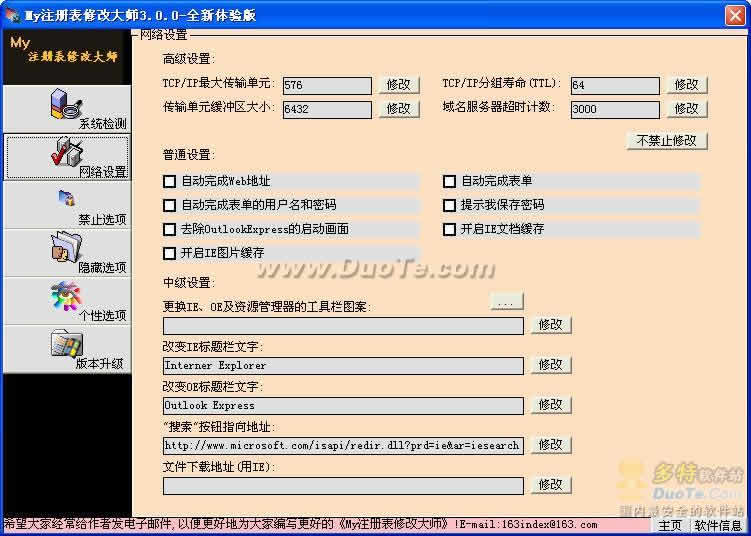Click the 不禁止修改 button
This screenshot has width=751, height=536.
(x=667, y=141)
